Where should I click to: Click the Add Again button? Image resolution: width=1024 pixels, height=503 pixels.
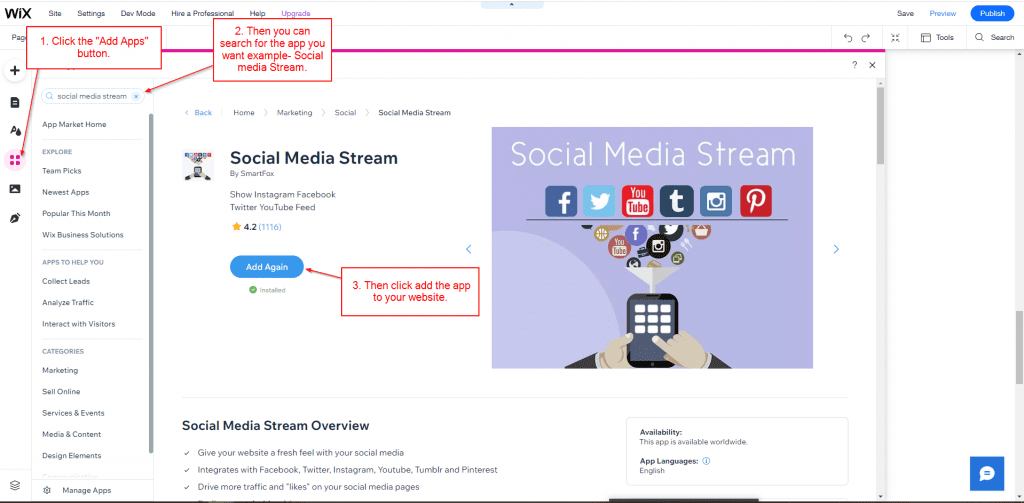tap(267, 267)
